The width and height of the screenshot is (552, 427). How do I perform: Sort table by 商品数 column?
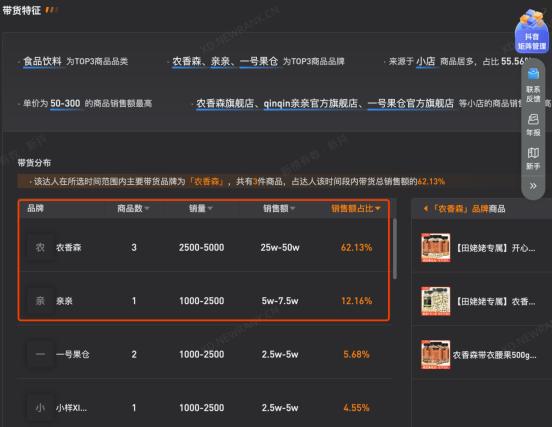click(133, 208)
